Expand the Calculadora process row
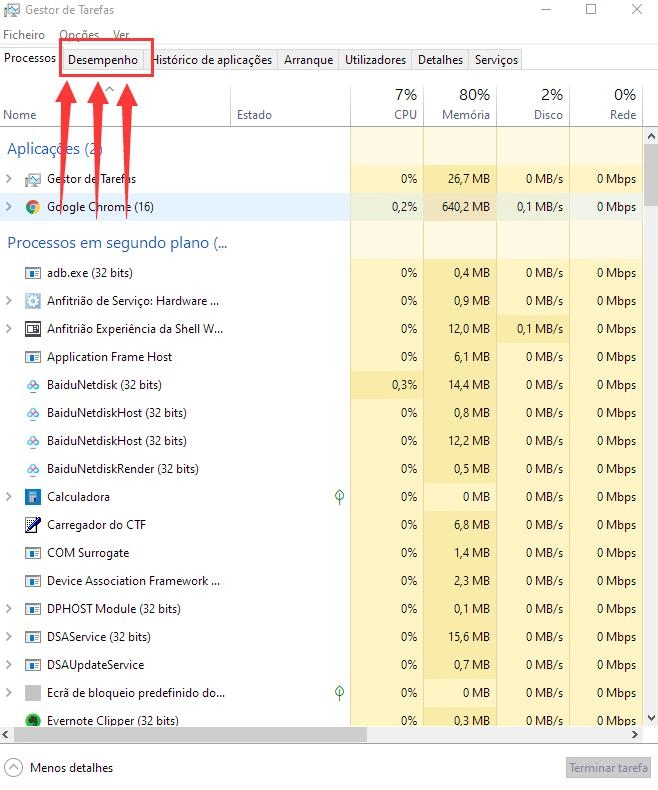This screenshot has height=790, width=658. pyautogui.click(x=9, y=497)
